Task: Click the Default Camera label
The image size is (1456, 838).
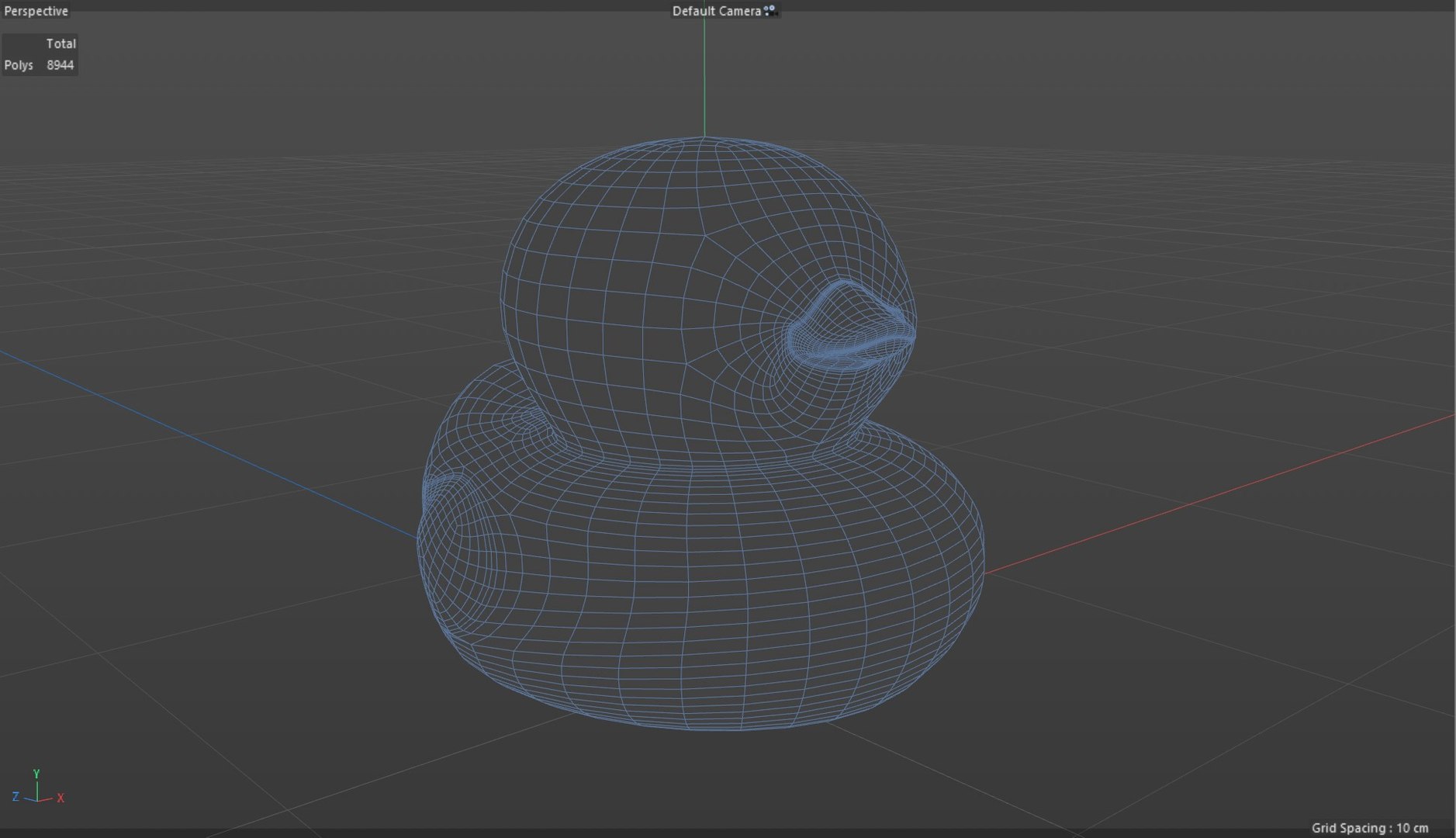Action: pos(716,11)
